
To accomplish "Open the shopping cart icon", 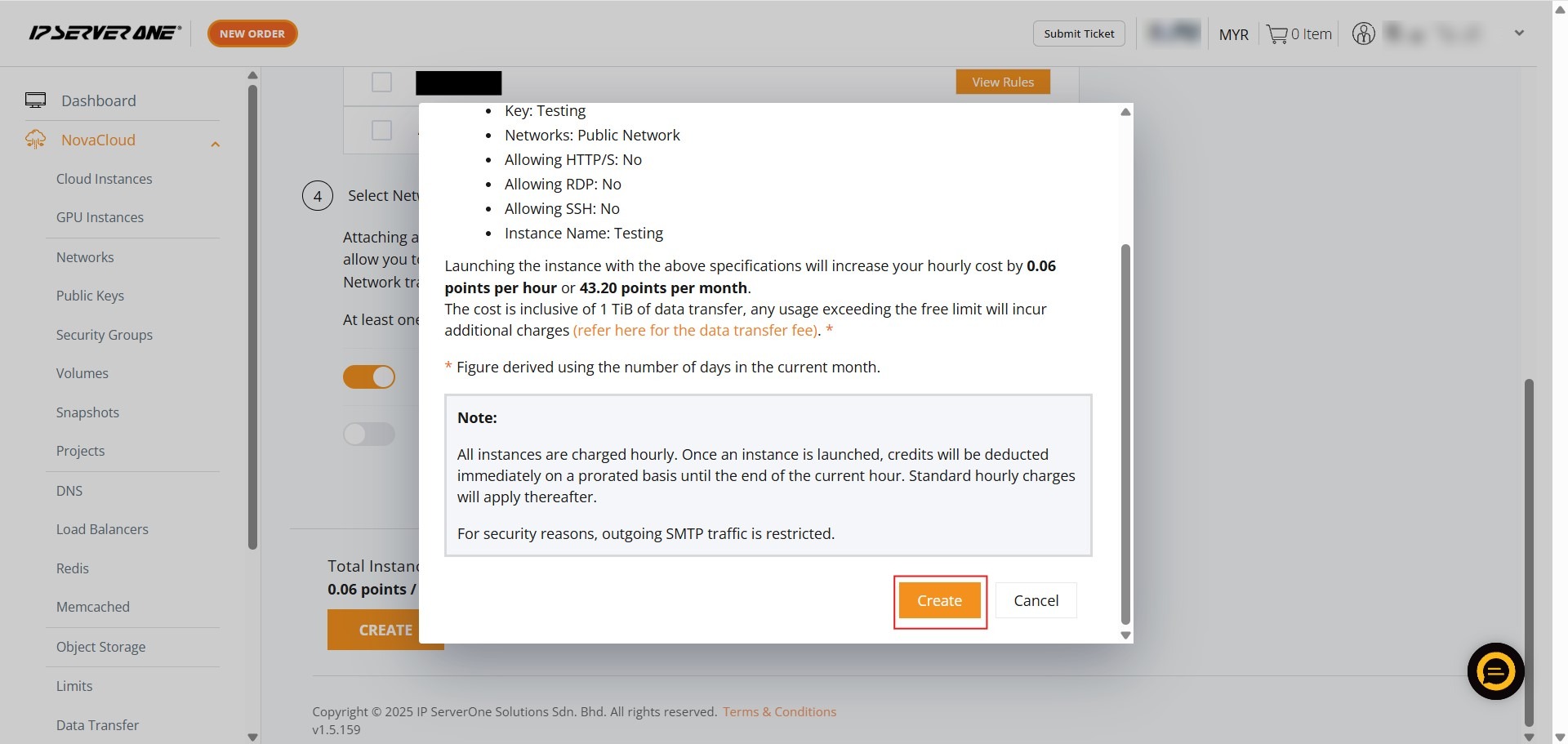I will [x=1276, y=34].
